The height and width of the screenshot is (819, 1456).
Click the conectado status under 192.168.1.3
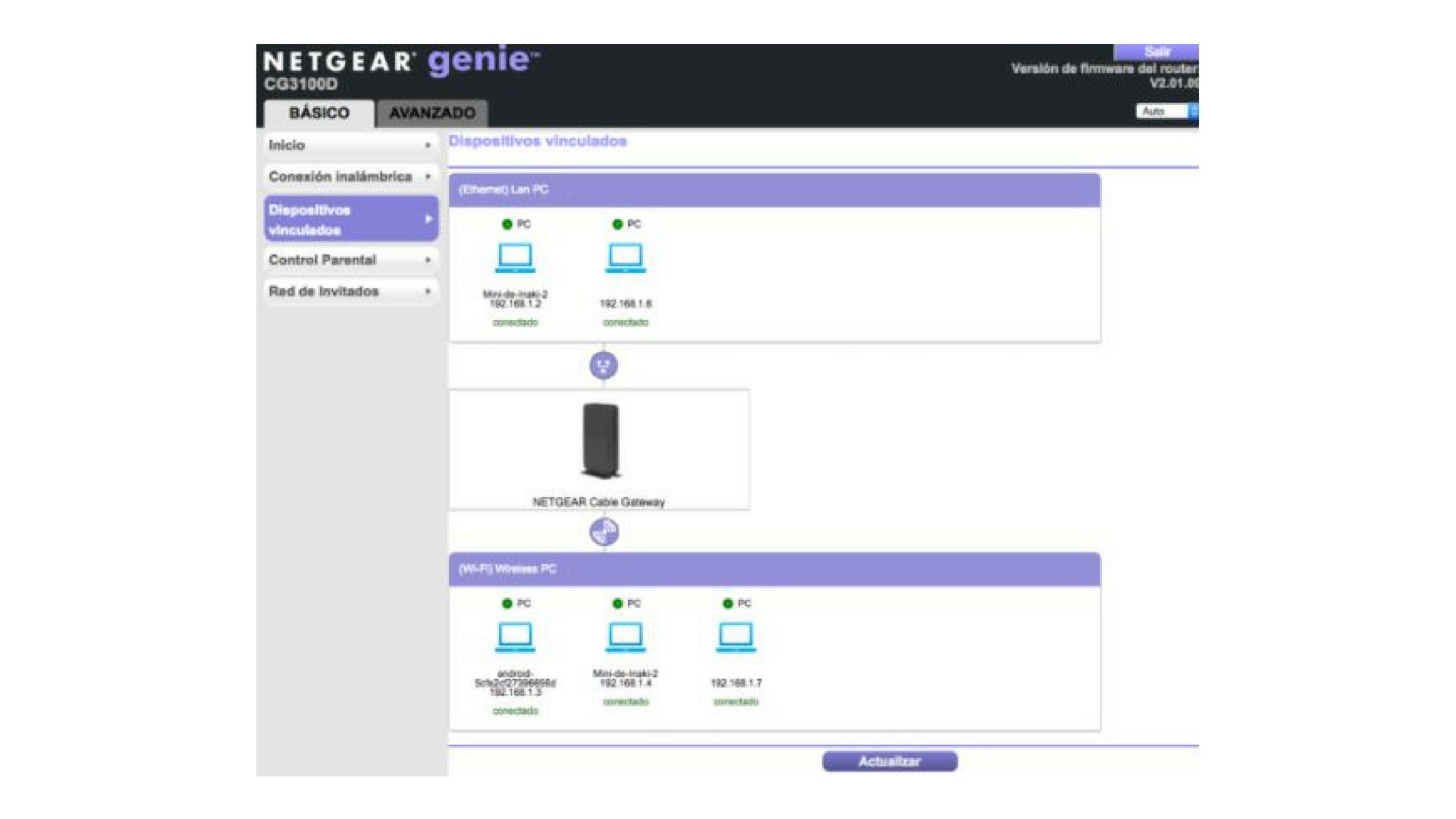[x=515, y=711]
